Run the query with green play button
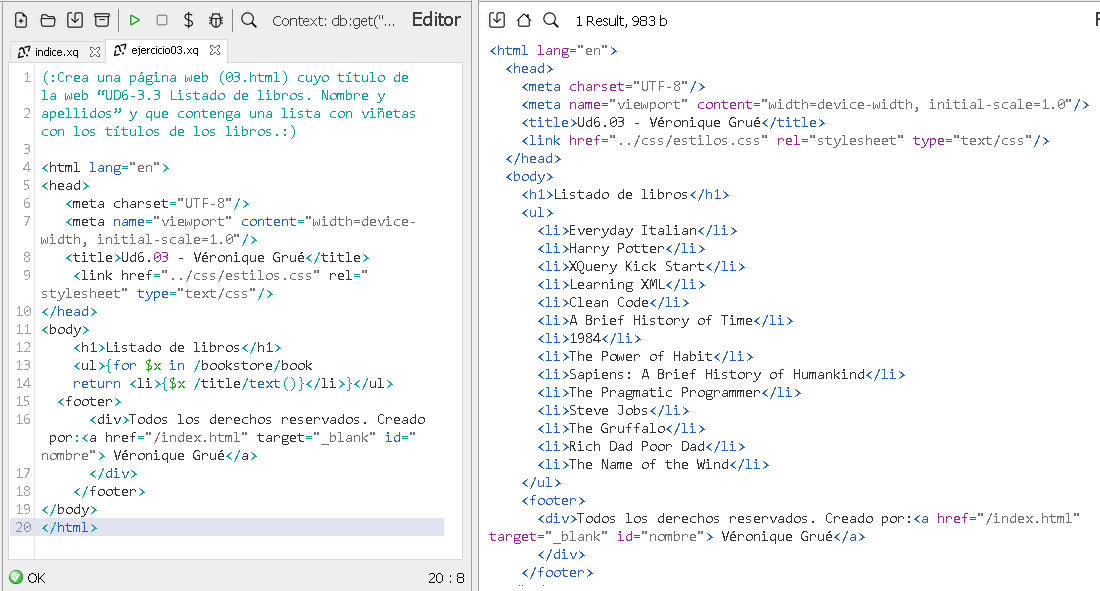The image size is (1100, 591). pos(134,20)
